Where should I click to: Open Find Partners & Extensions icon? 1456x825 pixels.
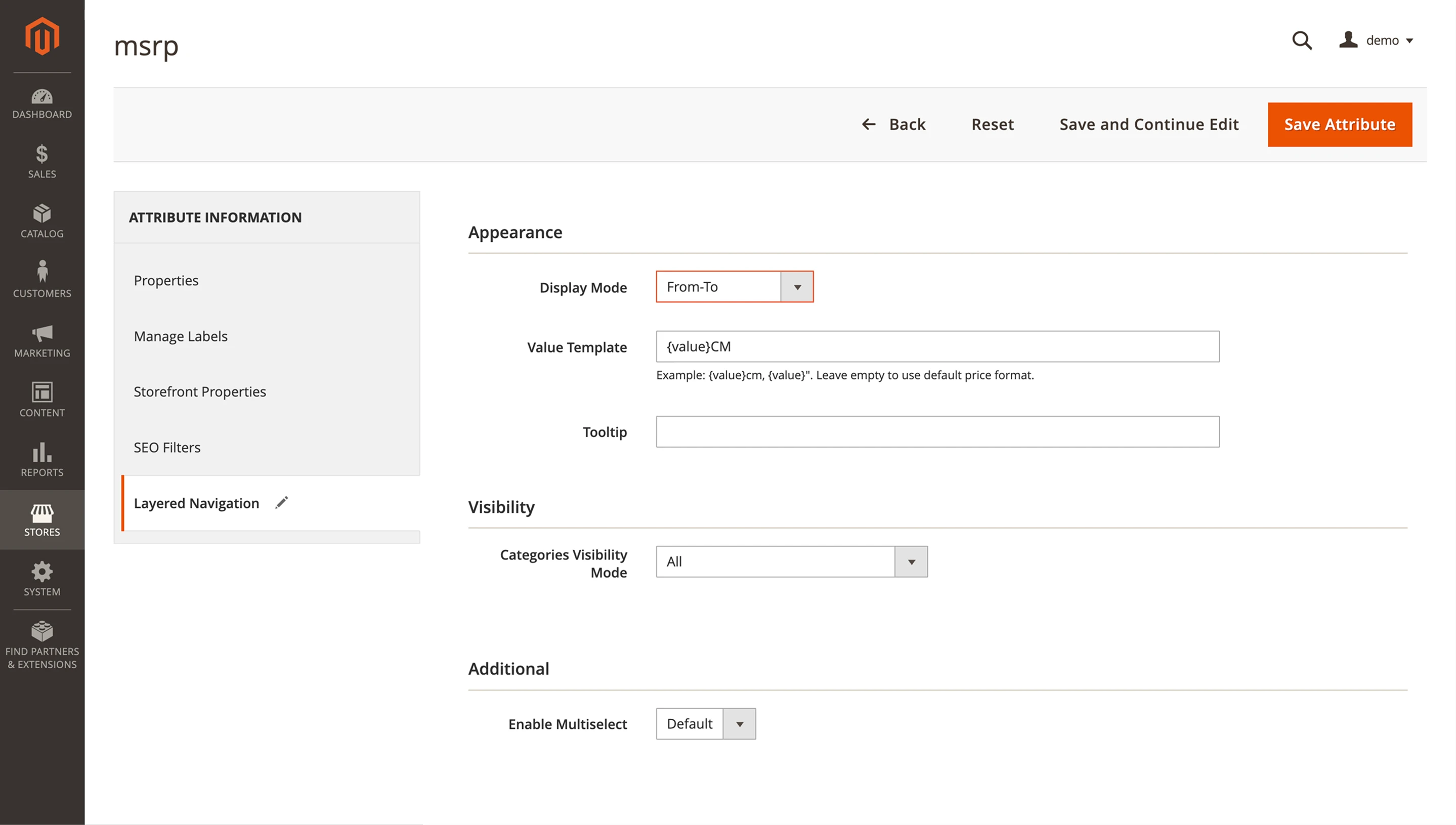(41, 632)
